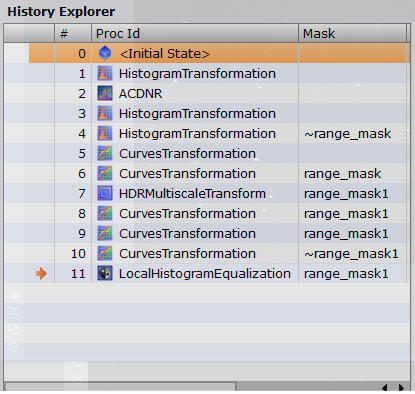Screen dimensions: 415x394
Task: Select the ACDNR history step
Action: (140, 94)
